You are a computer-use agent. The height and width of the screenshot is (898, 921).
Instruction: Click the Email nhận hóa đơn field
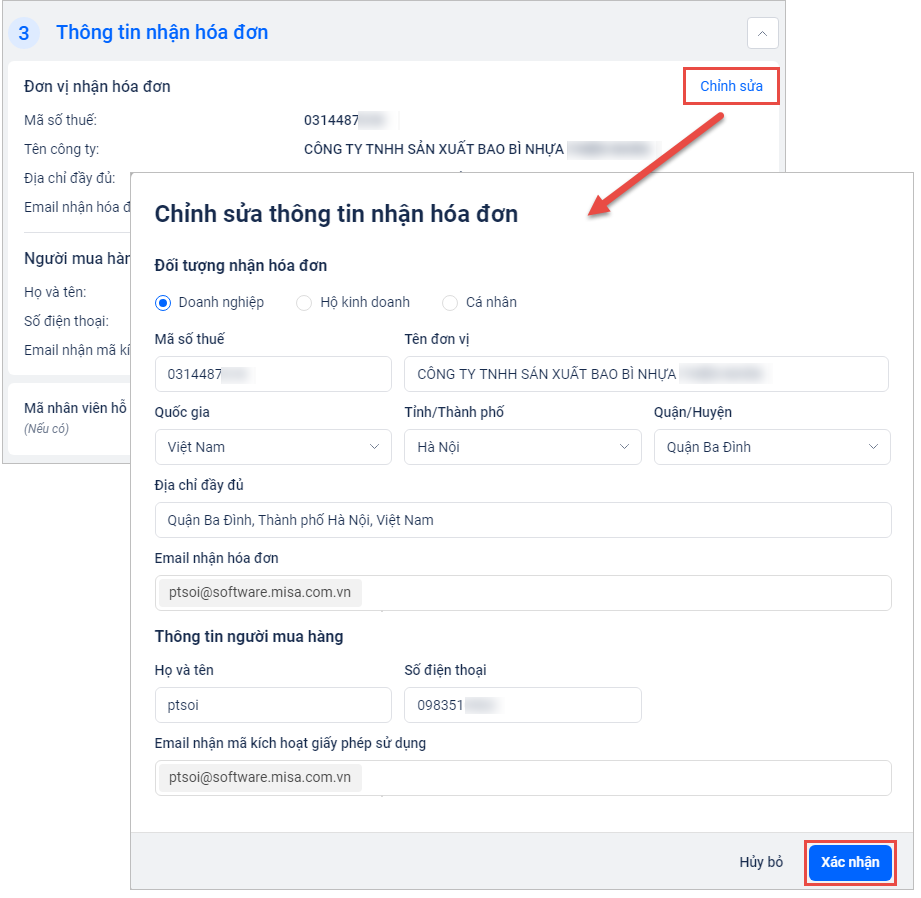pos(620,592)
